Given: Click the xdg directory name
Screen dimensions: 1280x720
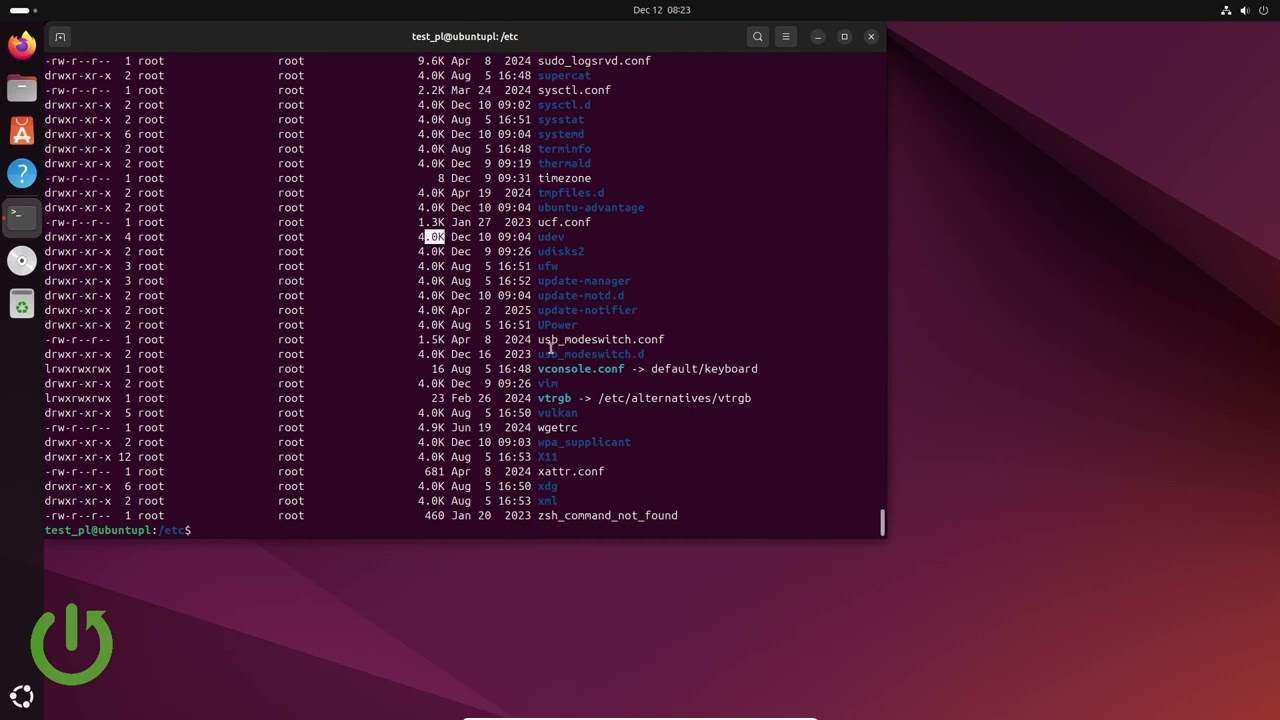Looking at the screenshot, I should coord(548,486).
